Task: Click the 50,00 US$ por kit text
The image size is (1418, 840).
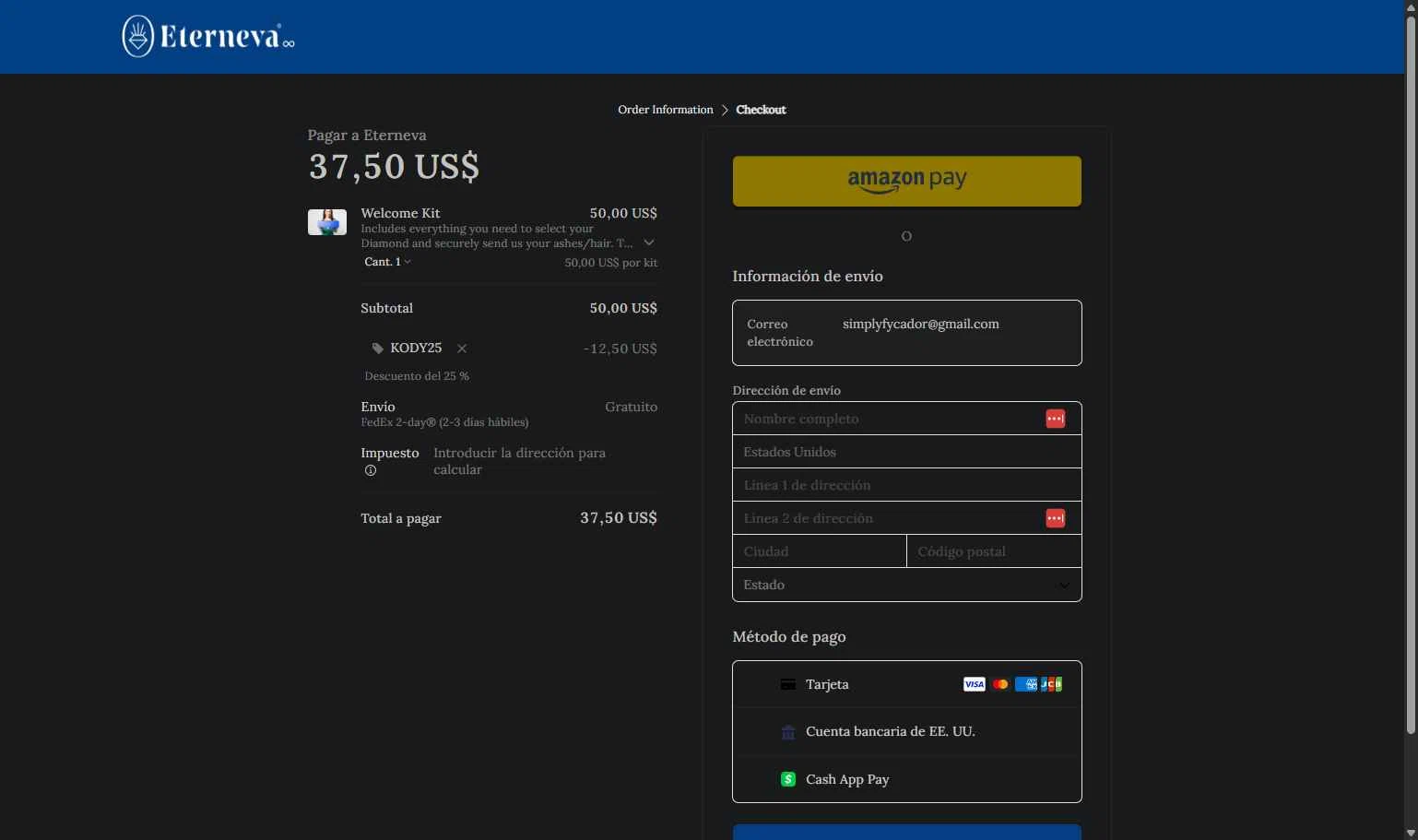Action: 611,263
